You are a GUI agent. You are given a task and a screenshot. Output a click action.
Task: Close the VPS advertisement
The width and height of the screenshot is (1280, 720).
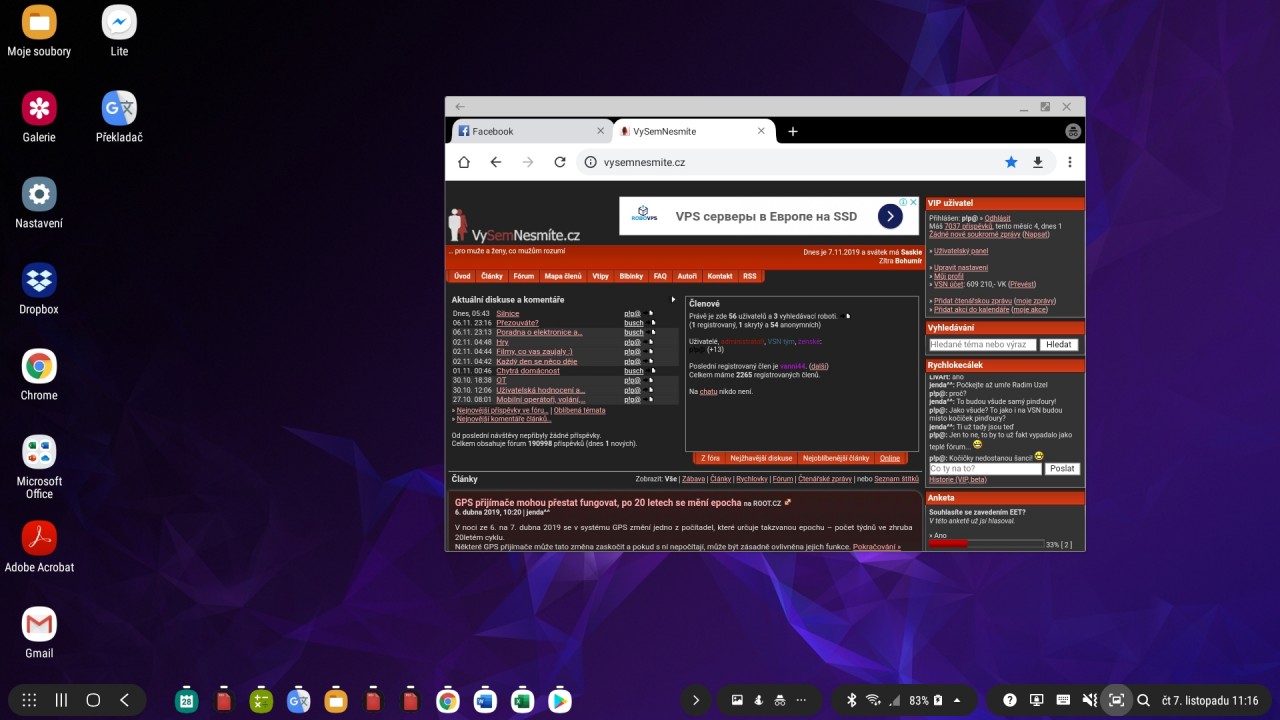(x=914, y=202)
